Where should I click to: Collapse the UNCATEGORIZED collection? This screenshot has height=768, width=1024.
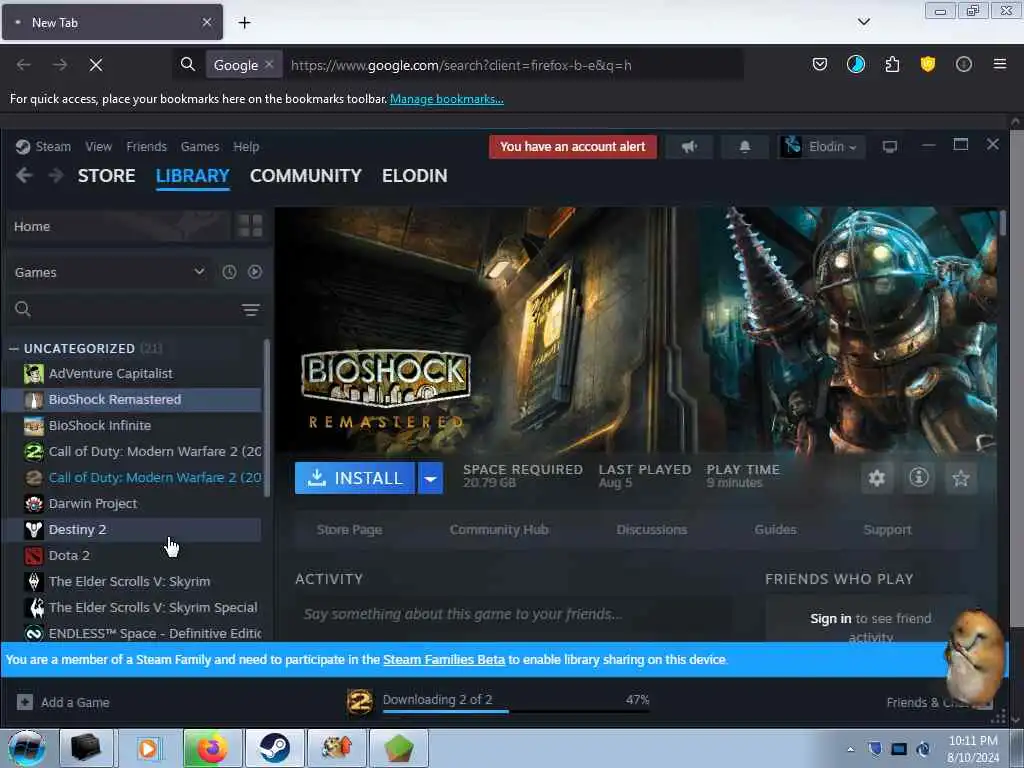point(14,349)
